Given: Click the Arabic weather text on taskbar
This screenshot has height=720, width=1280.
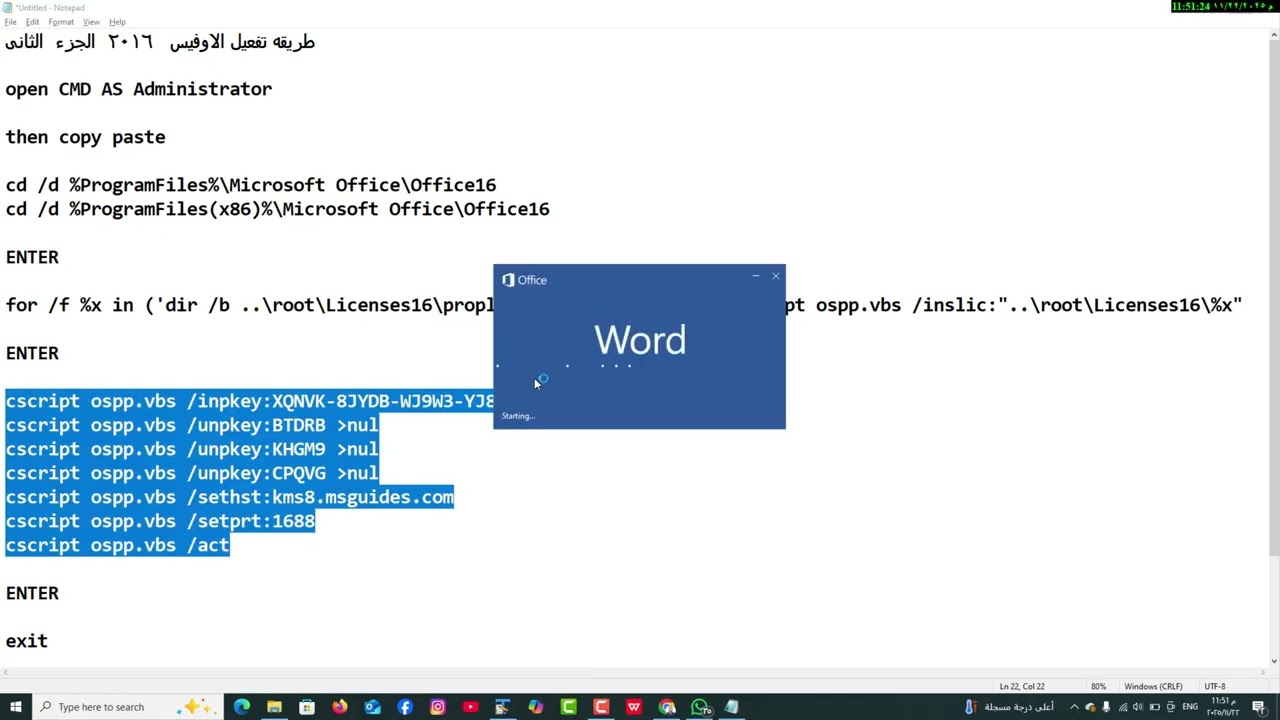Looking at the screenshot, I should click(x=1019, y=707).
